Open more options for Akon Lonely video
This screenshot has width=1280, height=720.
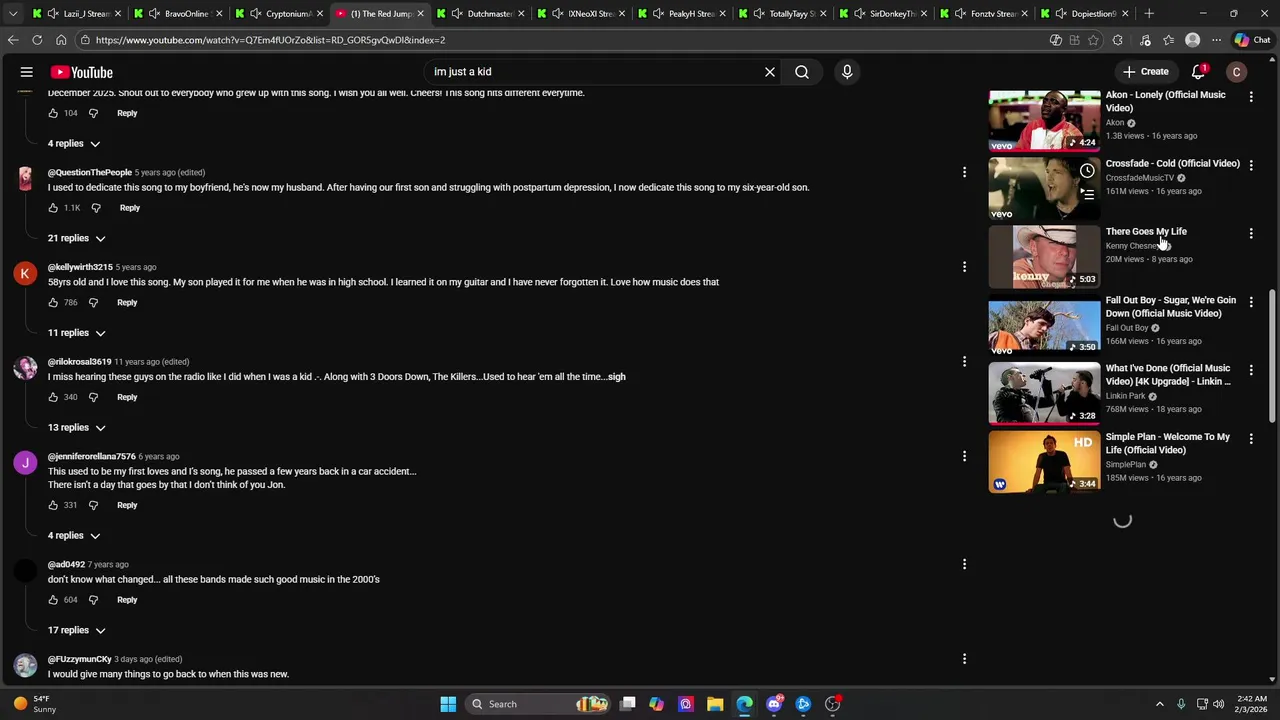pos(1251,96)
